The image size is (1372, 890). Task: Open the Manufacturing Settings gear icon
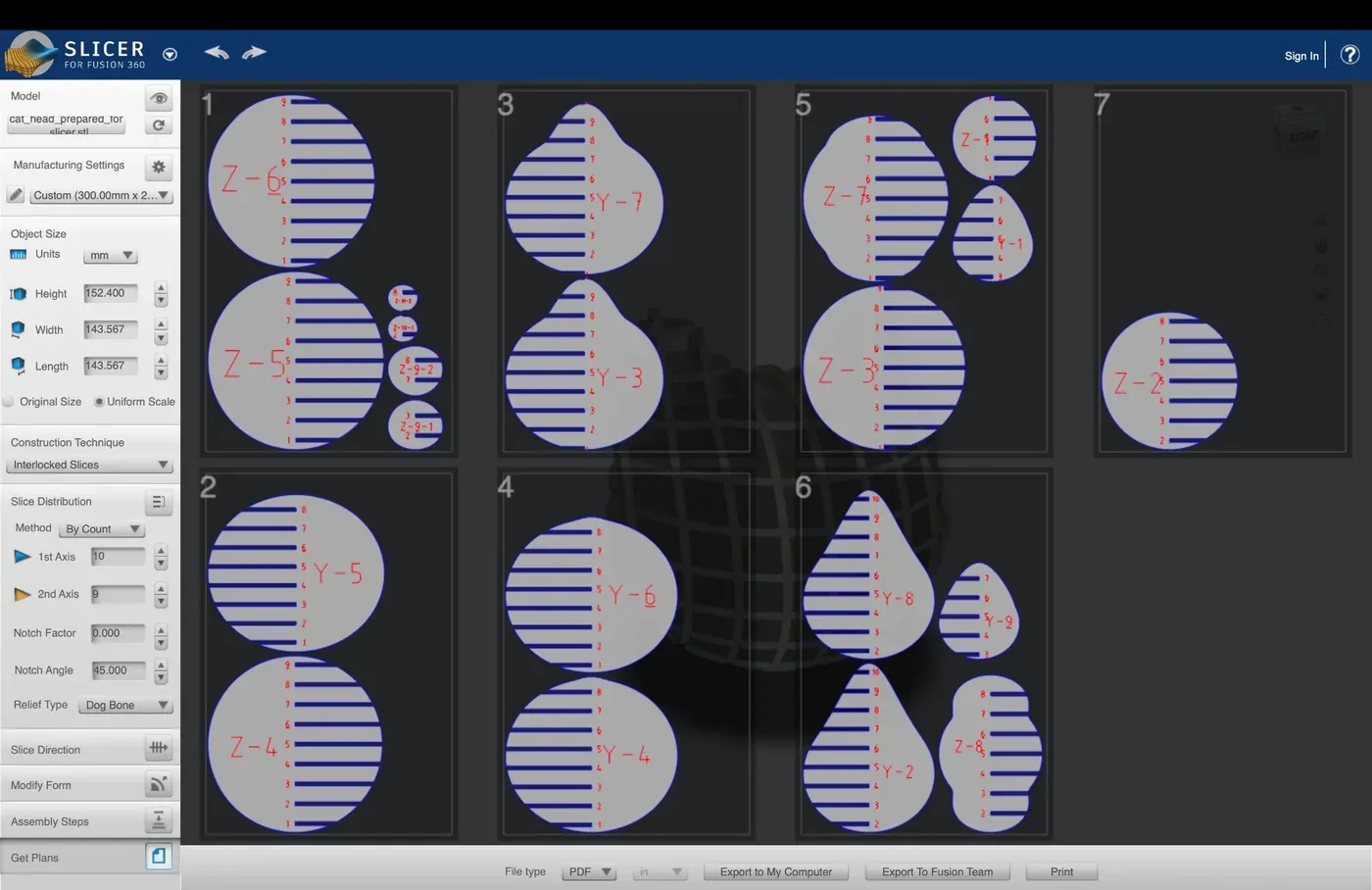159,167
